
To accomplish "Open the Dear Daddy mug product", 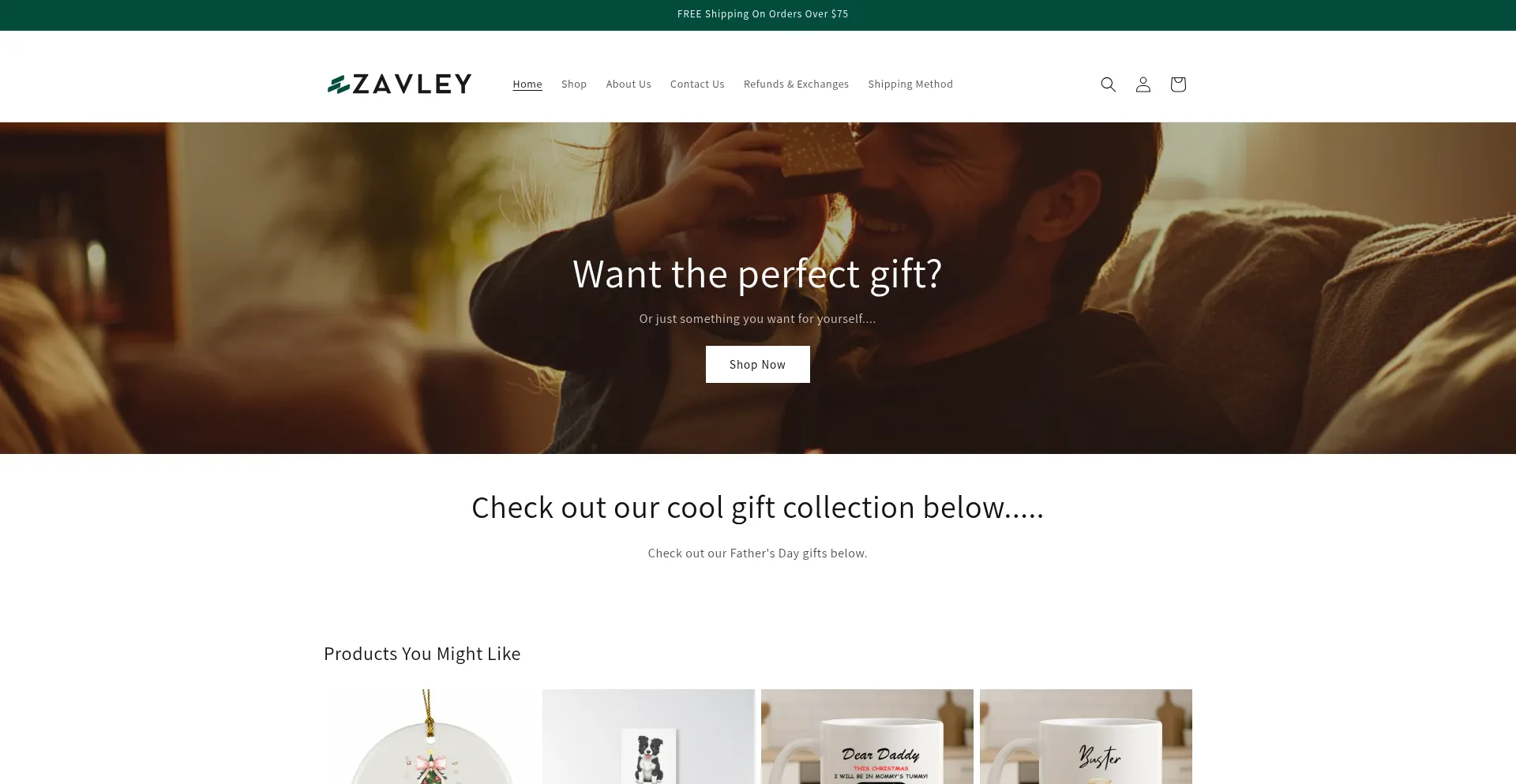I will click(867, 737).
